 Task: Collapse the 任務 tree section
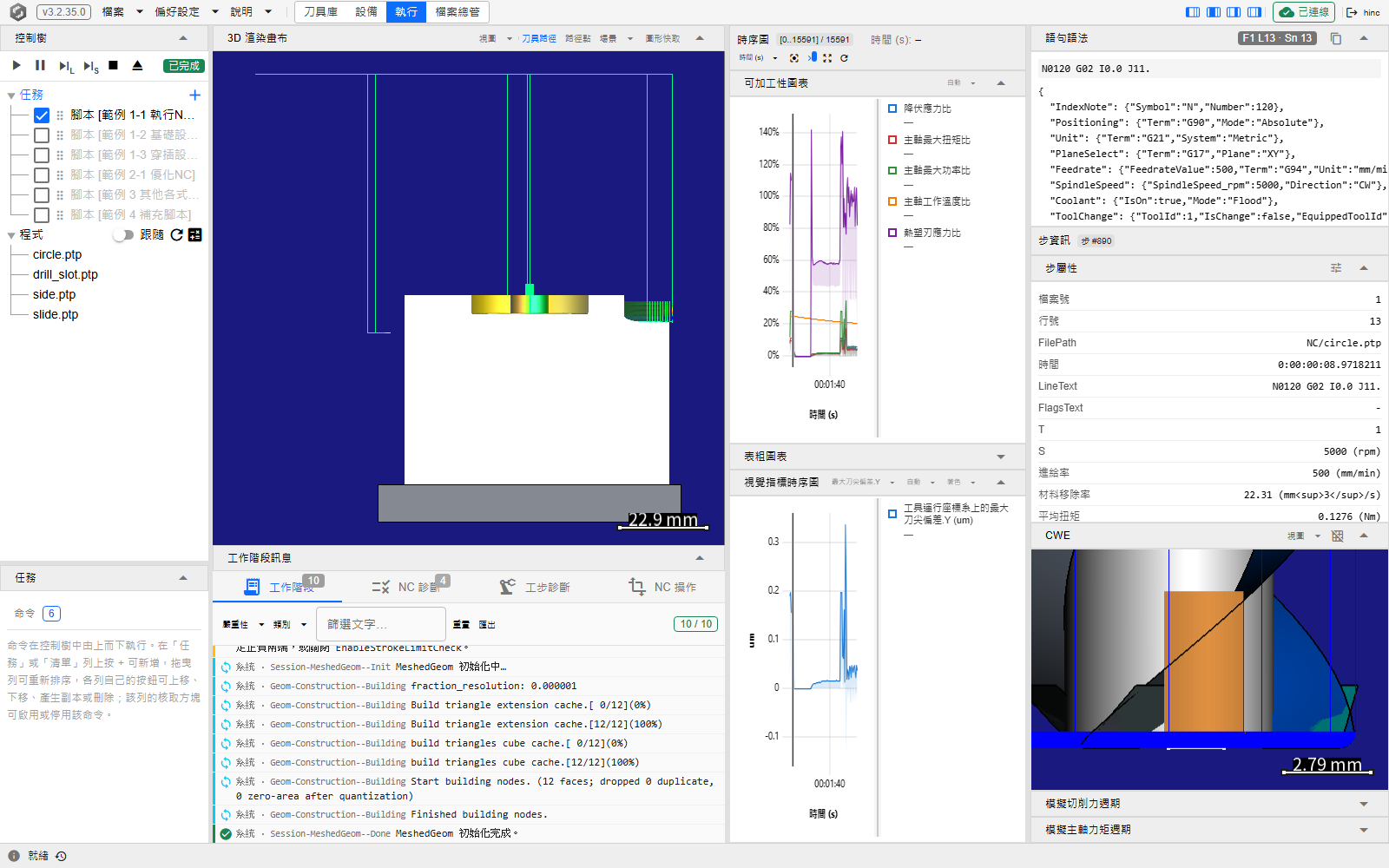tap(11, 95)
